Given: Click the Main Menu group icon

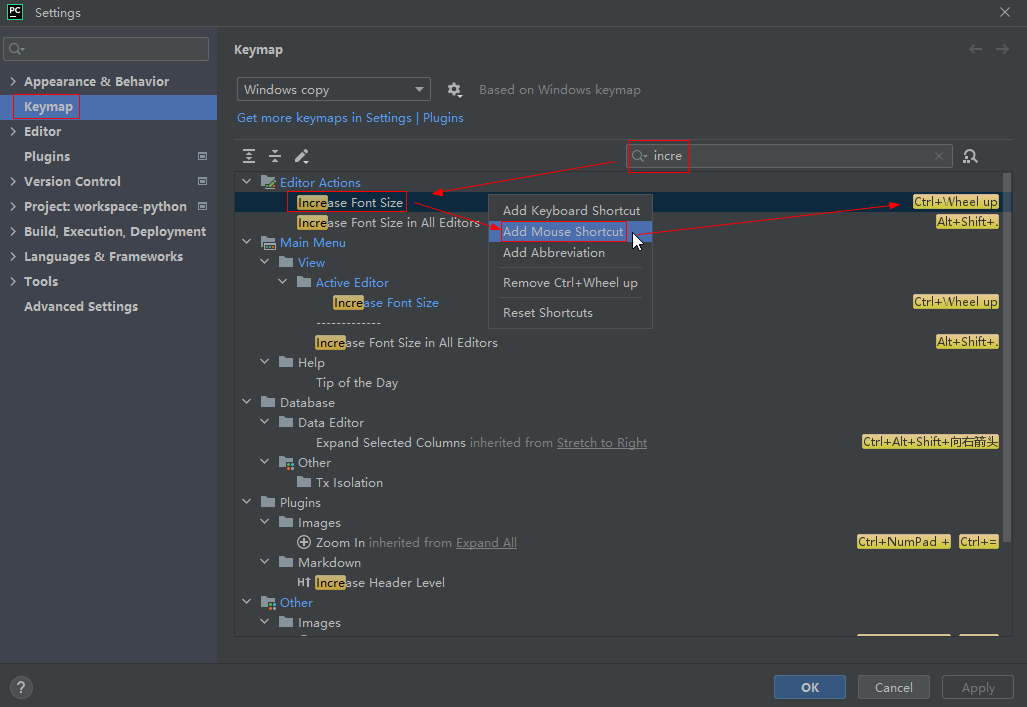Looking at the screenshot, I should [269, 242].
